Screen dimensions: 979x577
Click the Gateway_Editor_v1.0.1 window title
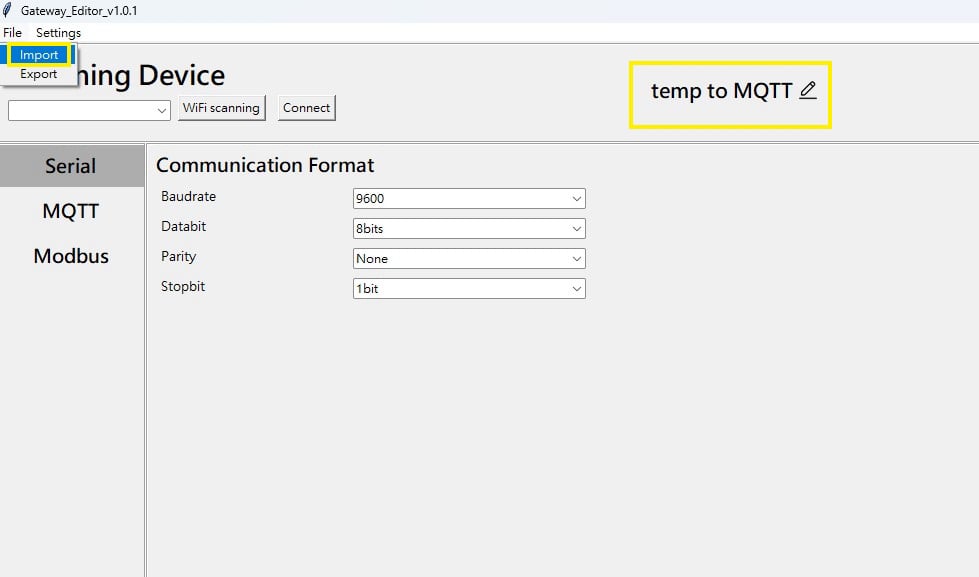click(x=79, y=10)
